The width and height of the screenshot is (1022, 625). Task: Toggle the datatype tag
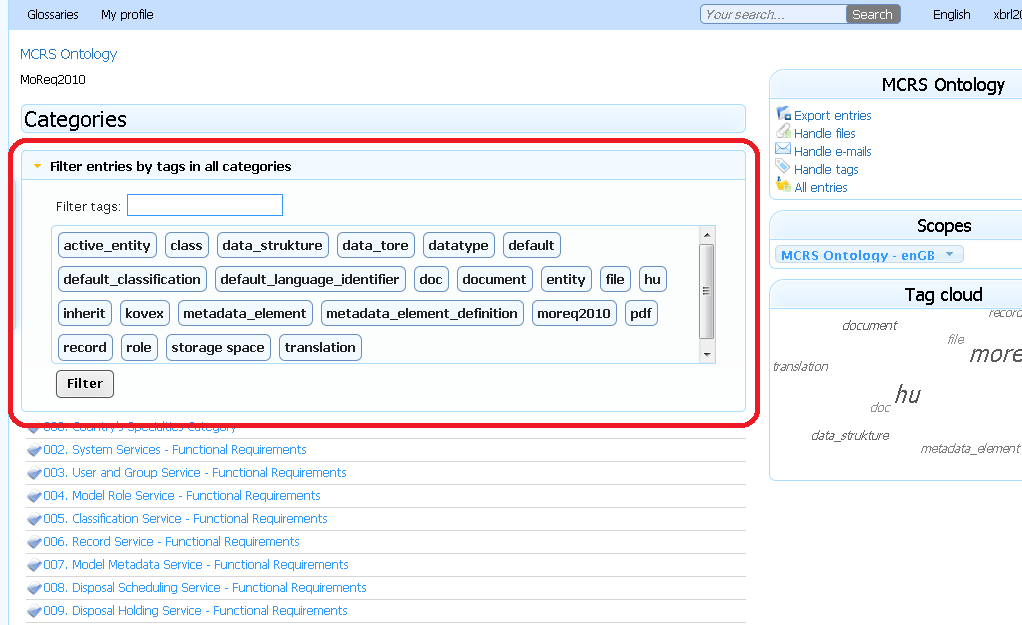(x=458, y=245)
